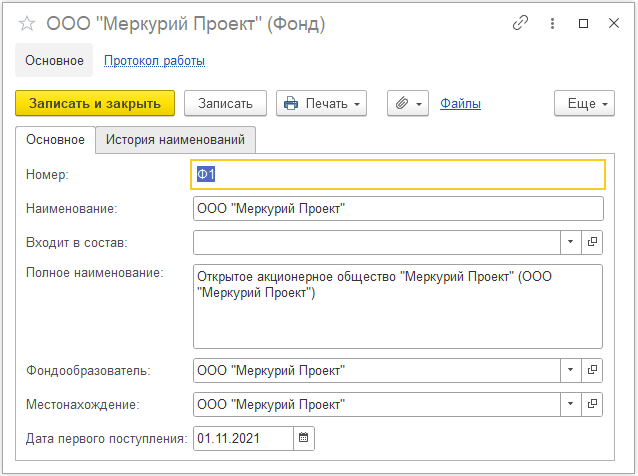Viewport: 638px width, 476px height.
Task: Expand the Входит в состав dropdown
Action: [x=570, y=242]
